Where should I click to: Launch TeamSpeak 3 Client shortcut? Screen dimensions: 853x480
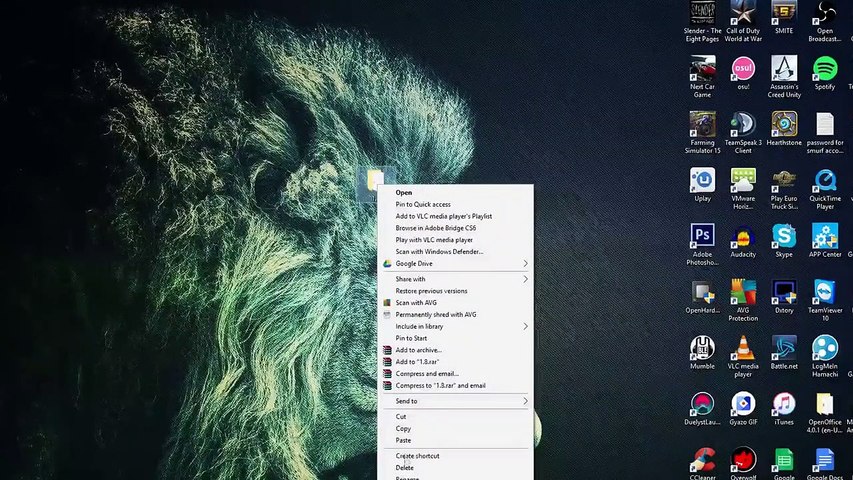pyautogui.click(x=743, y=133)
